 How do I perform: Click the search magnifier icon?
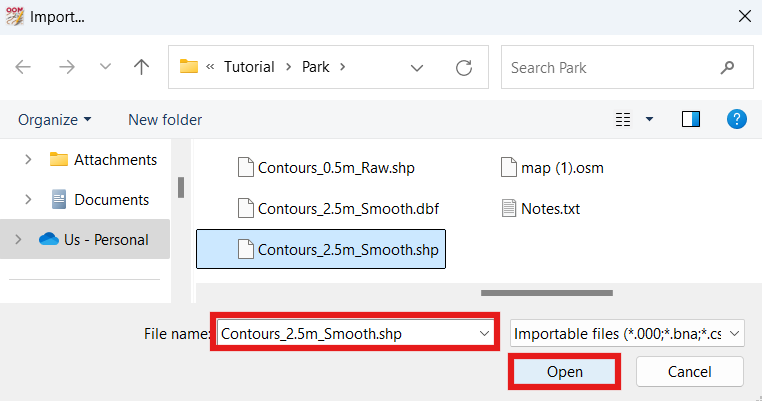pyautogui.click(x=727, y=68)
